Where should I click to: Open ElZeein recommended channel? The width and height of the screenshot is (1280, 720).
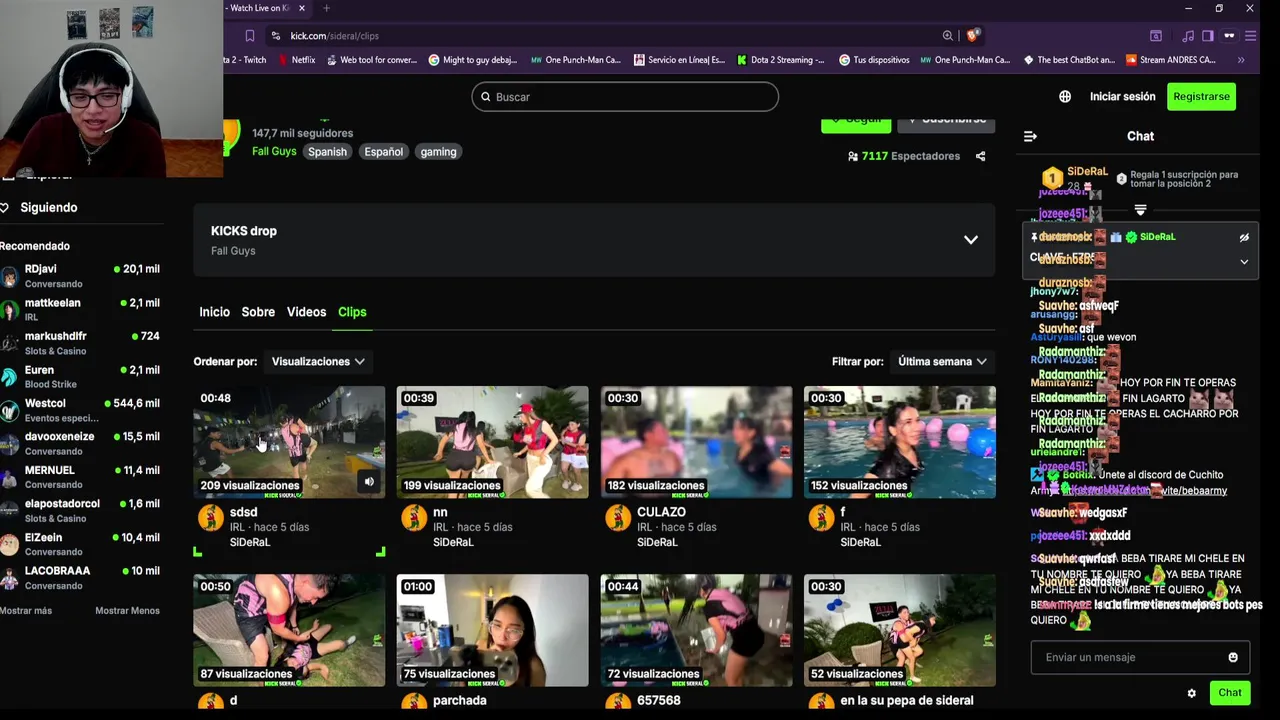81,544
